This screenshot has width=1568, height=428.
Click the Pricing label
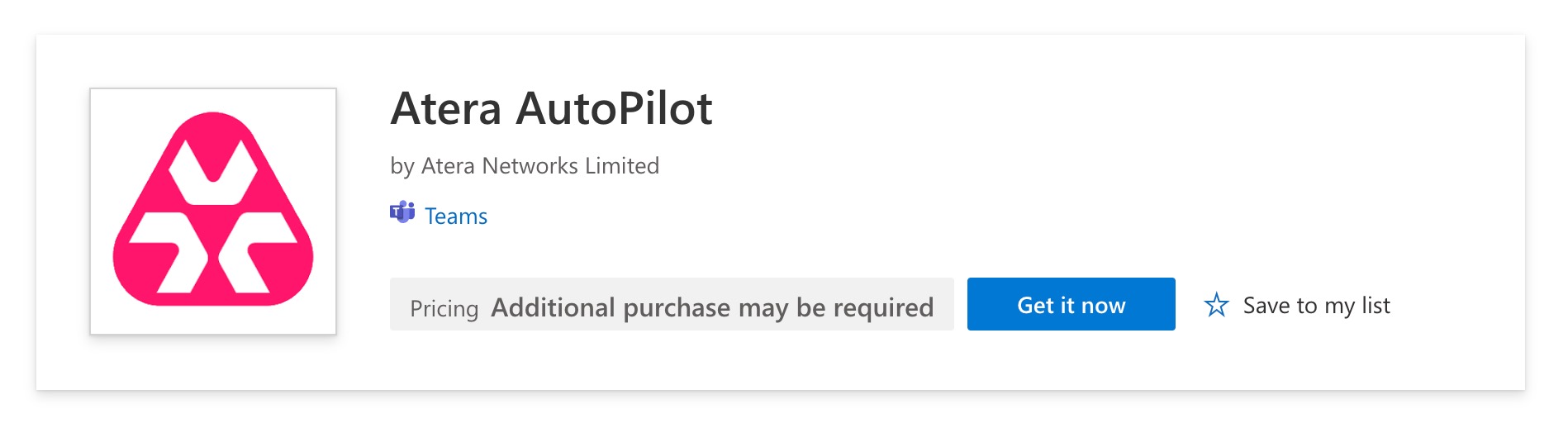(444, 308)
